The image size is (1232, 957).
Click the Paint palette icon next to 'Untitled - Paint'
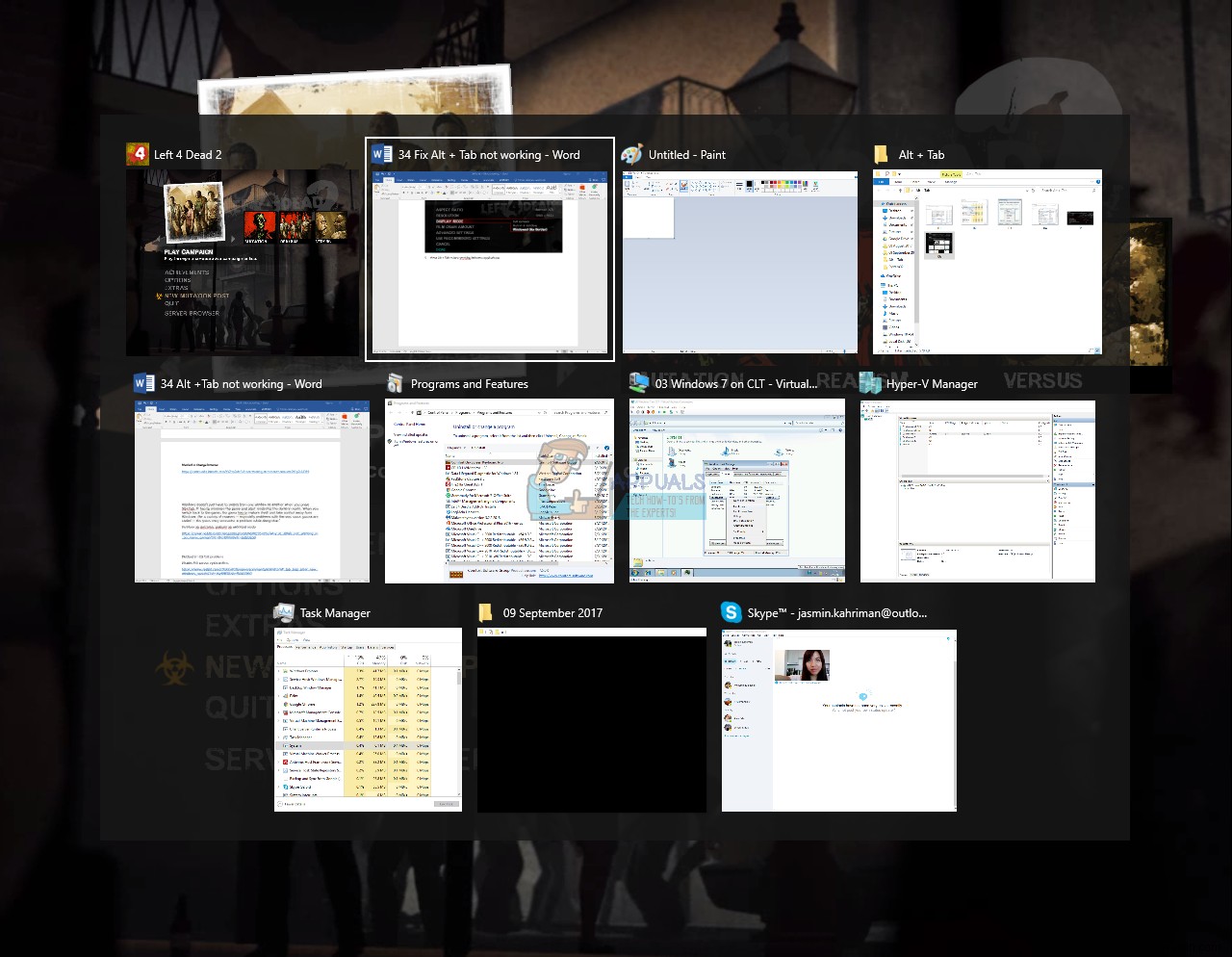point(631,154)
